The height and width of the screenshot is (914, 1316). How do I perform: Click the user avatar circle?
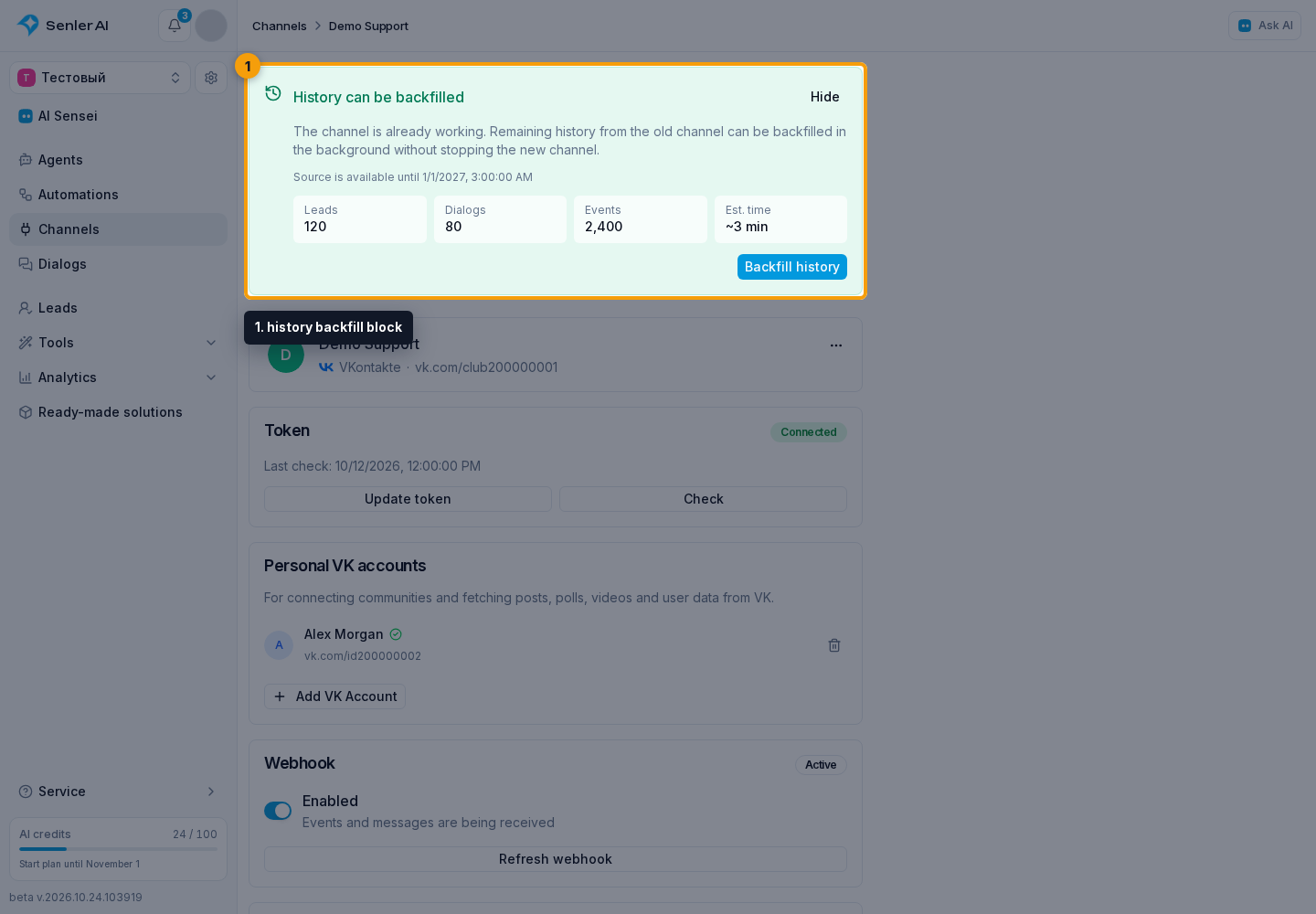click(211, 26)
